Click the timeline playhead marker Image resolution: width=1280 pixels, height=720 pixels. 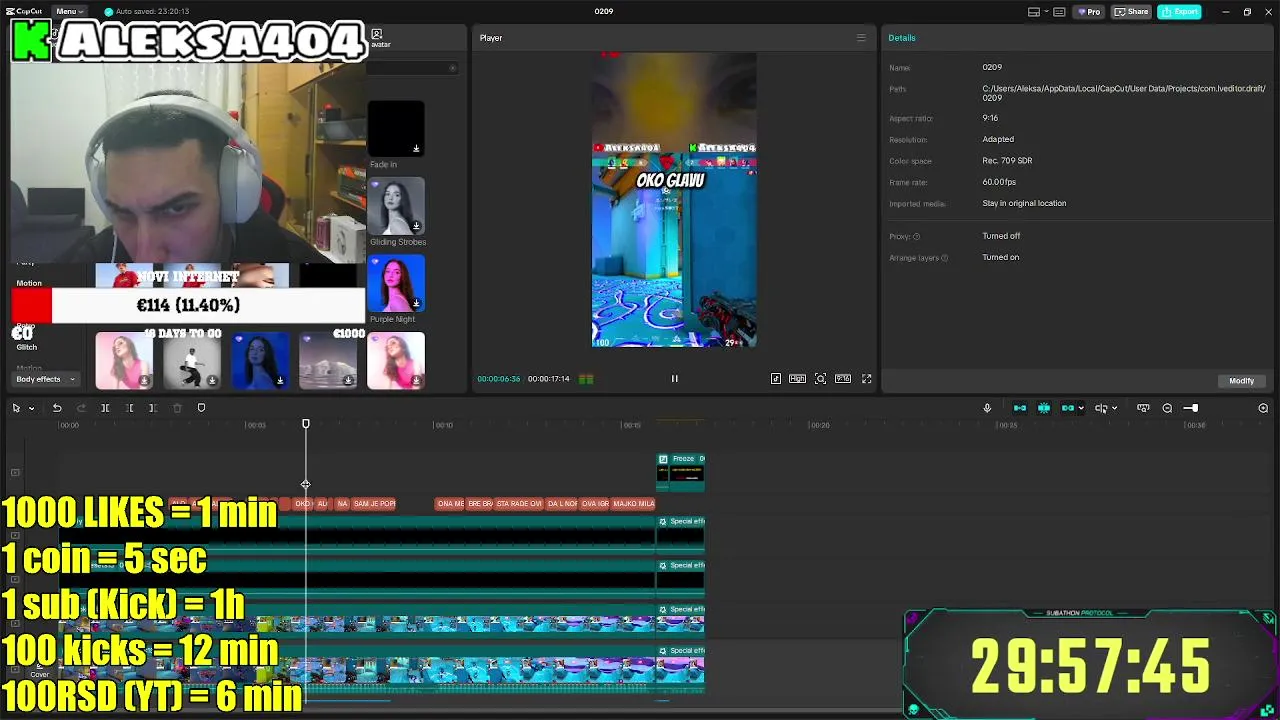(x=306, y=425)
